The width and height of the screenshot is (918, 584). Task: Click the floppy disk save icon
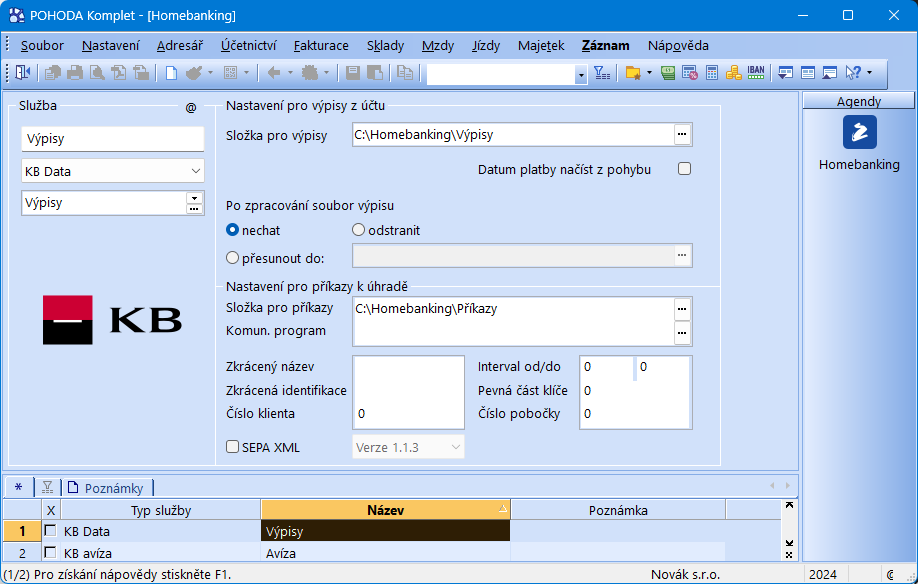coord(352,73)
